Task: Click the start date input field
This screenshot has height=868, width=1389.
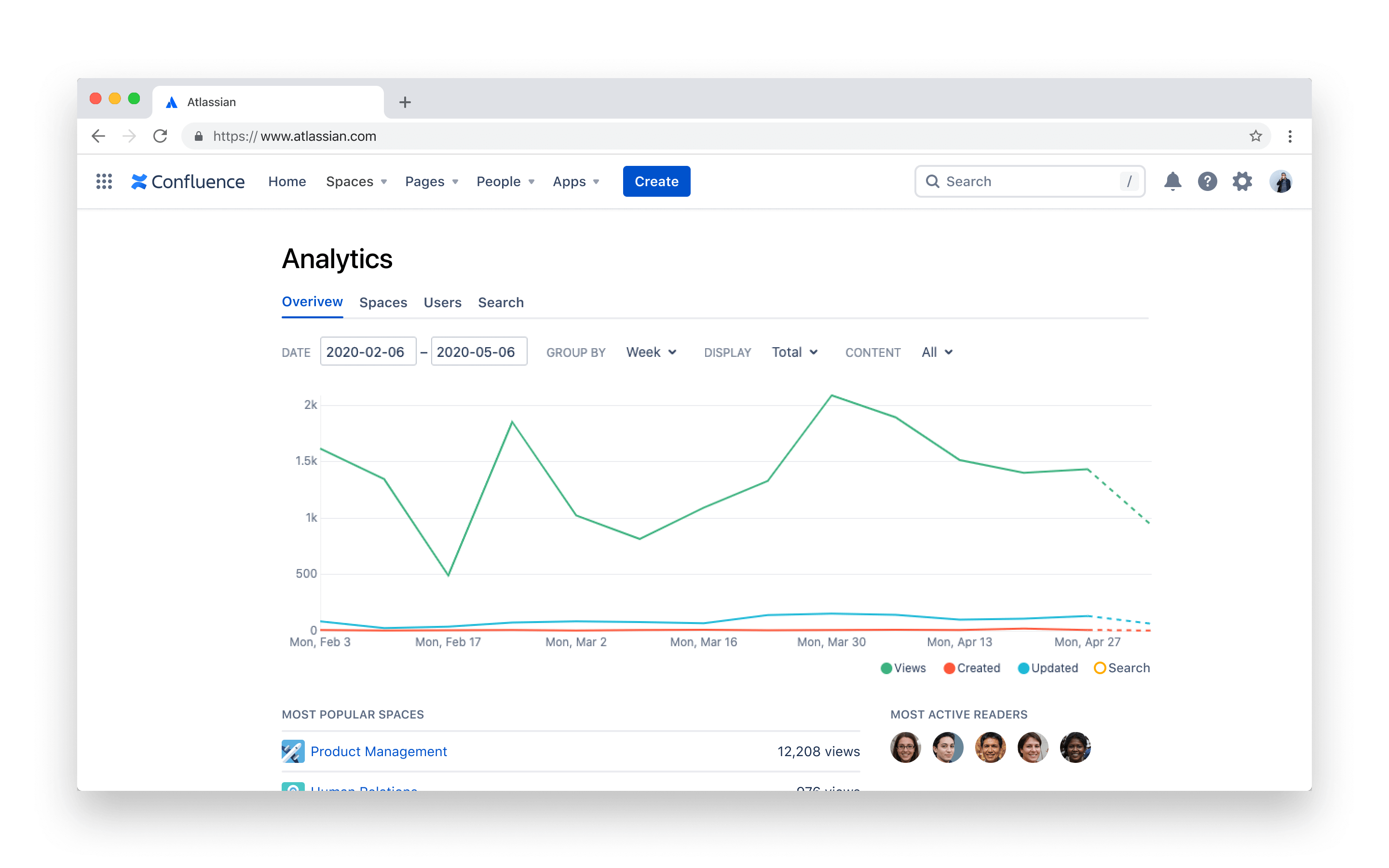Action: 367,352
